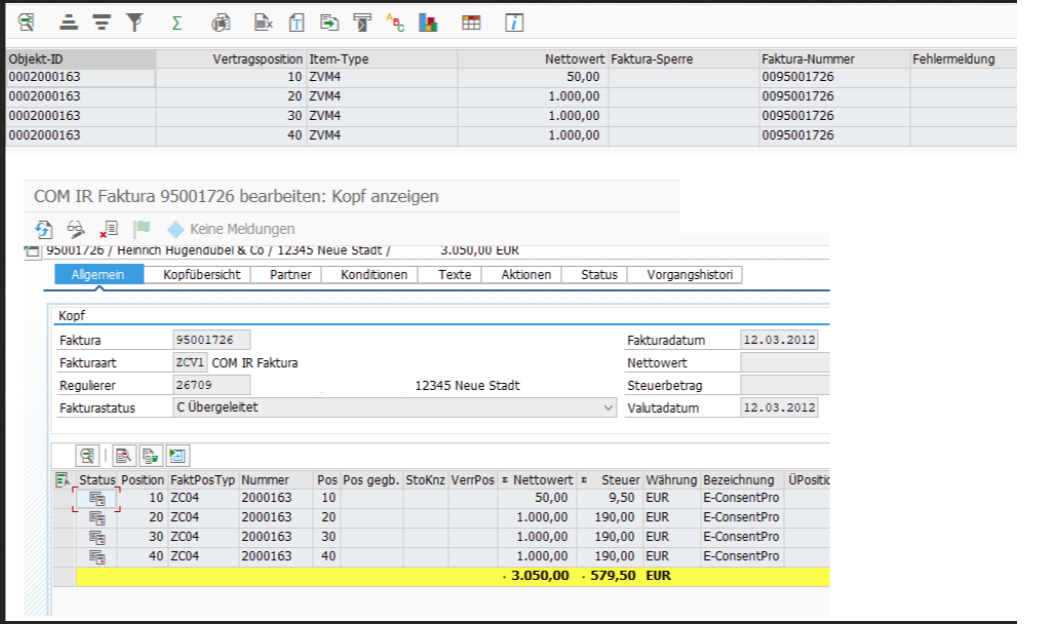
Task: Click the Fakturadatum input field
Action: [x=779, y=340]
